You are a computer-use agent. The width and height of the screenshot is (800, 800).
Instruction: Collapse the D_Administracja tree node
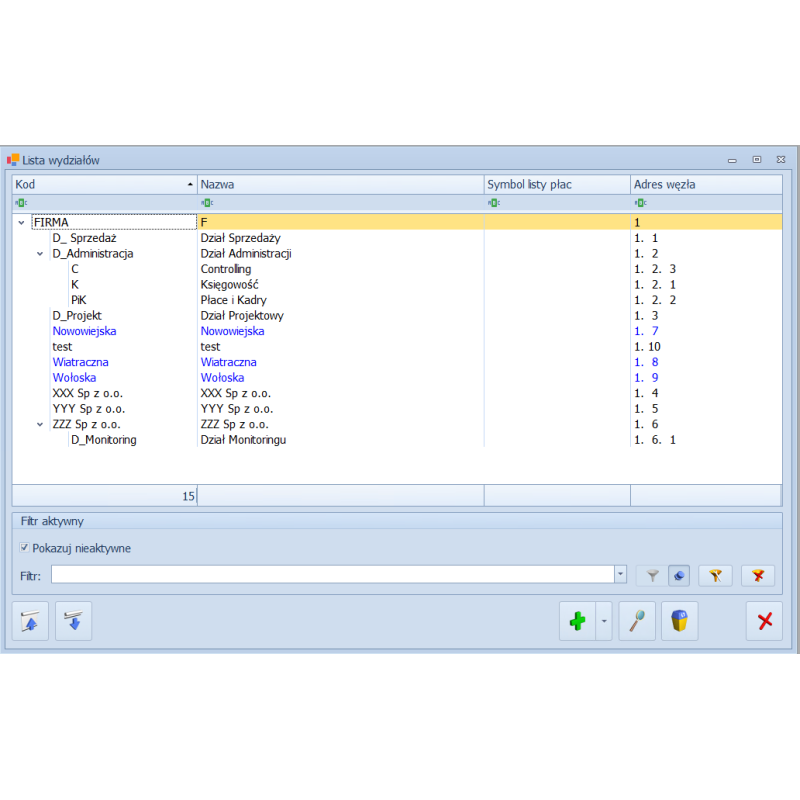[x=40, y=254]
